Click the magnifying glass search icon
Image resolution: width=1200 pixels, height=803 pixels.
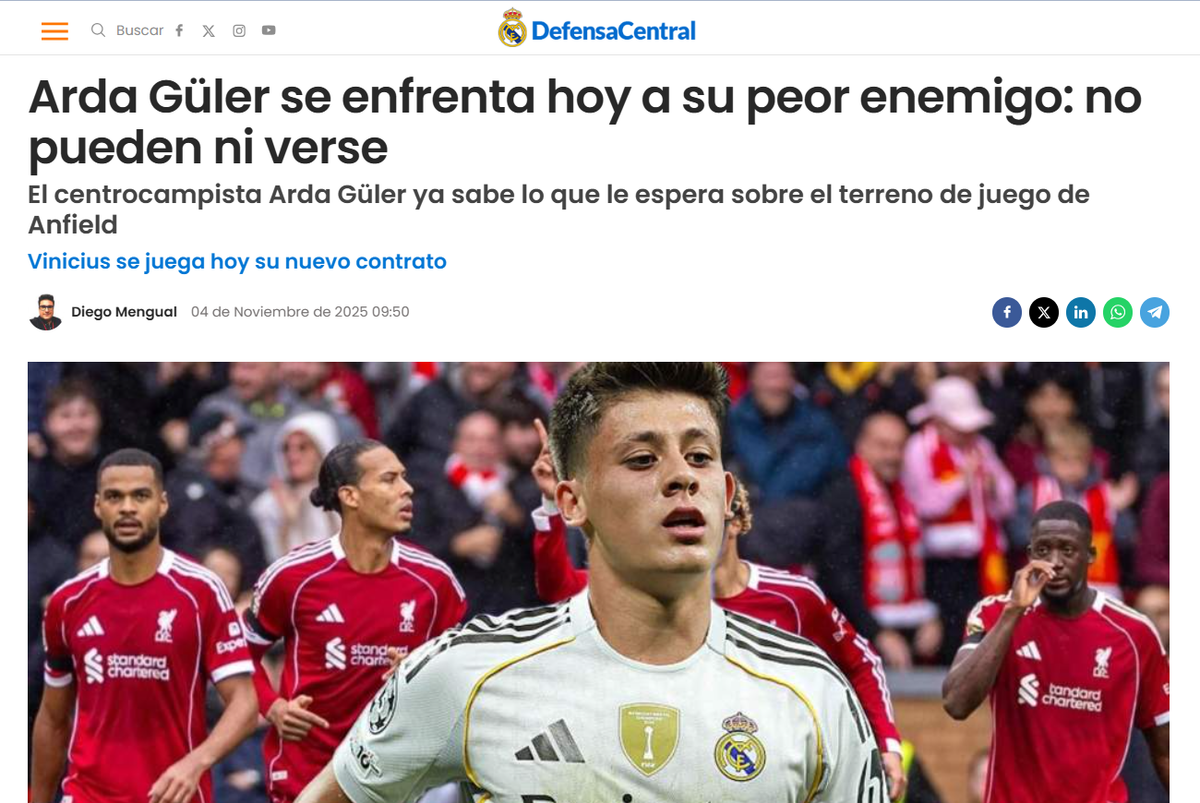[x=98, y=30]
